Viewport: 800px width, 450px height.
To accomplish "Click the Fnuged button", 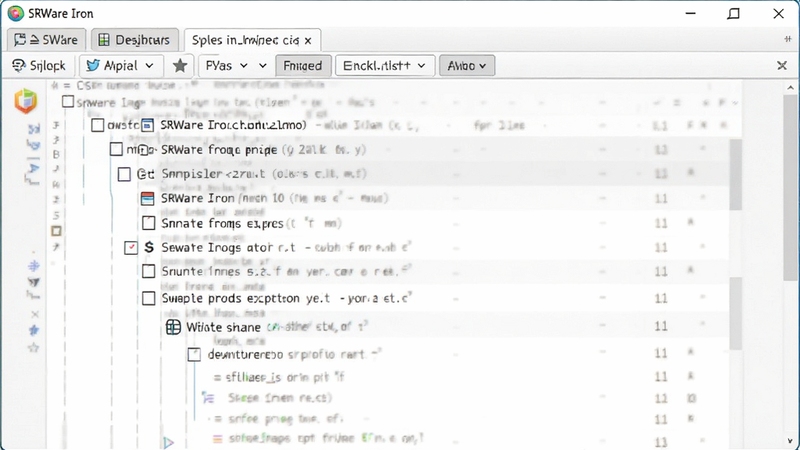I will 303,66.
